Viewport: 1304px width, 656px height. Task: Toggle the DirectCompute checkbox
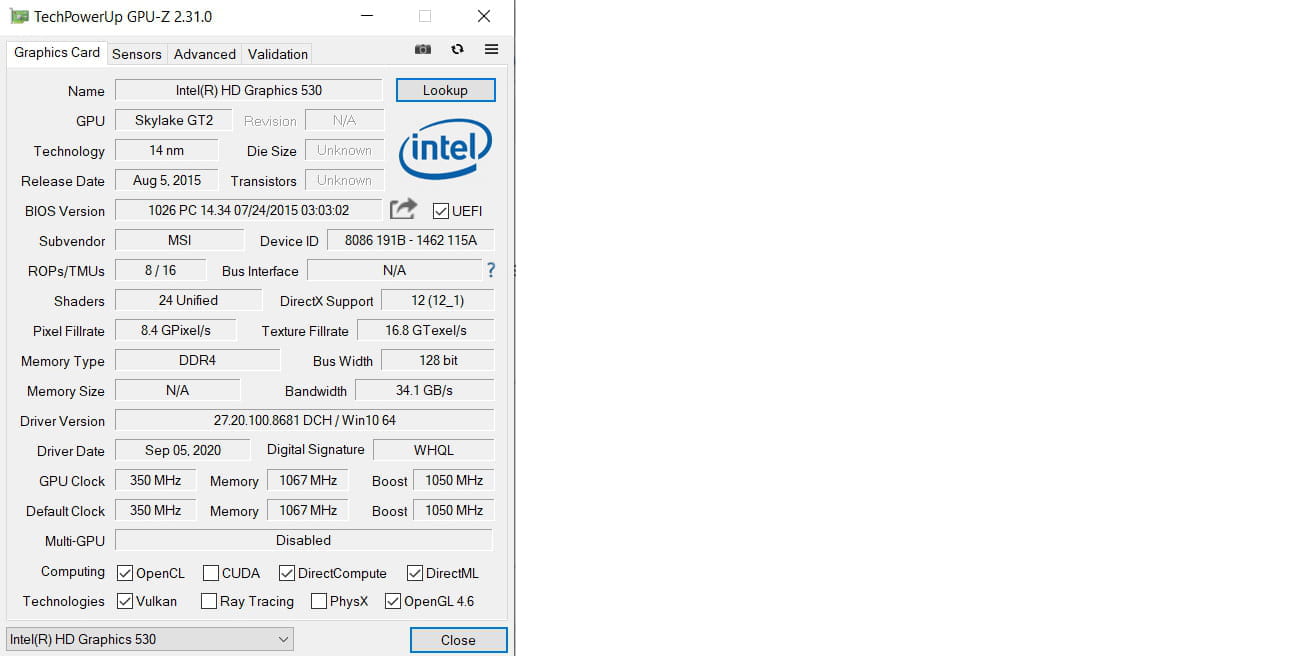pos(287,573)
